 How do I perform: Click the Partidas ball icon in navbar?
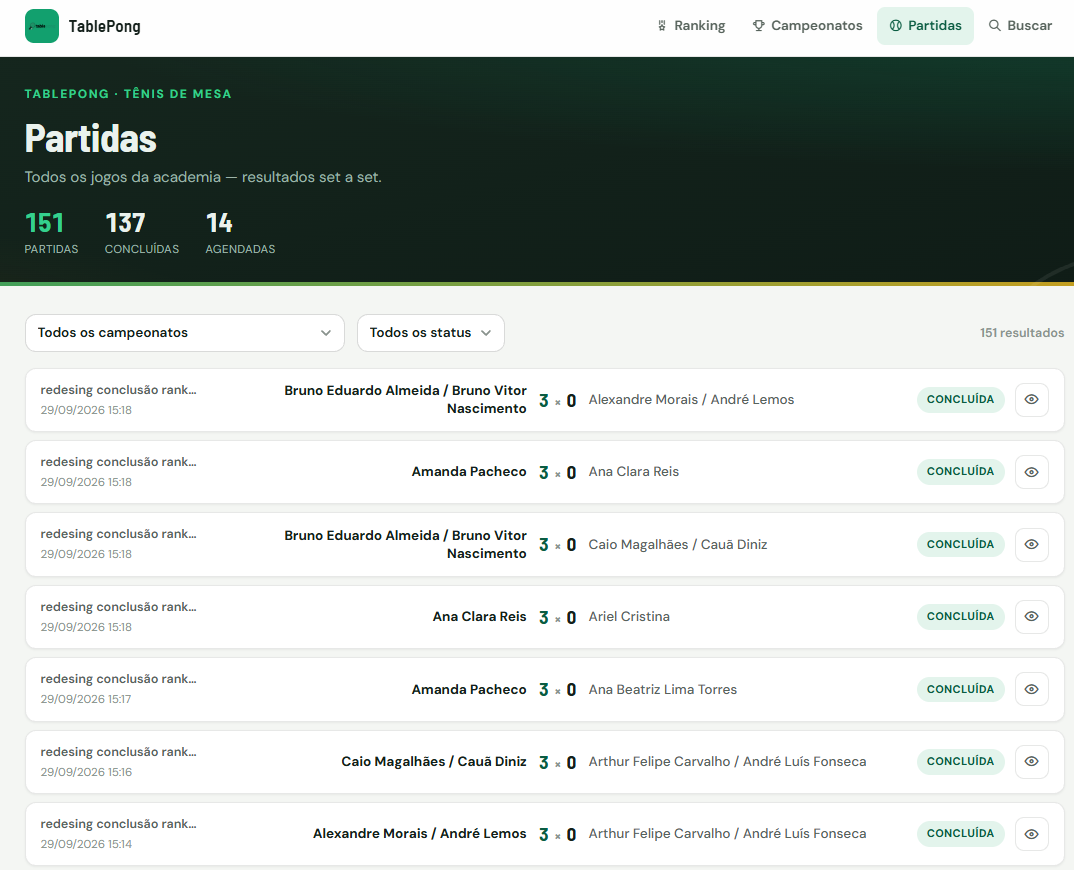(x=895, y=26)
